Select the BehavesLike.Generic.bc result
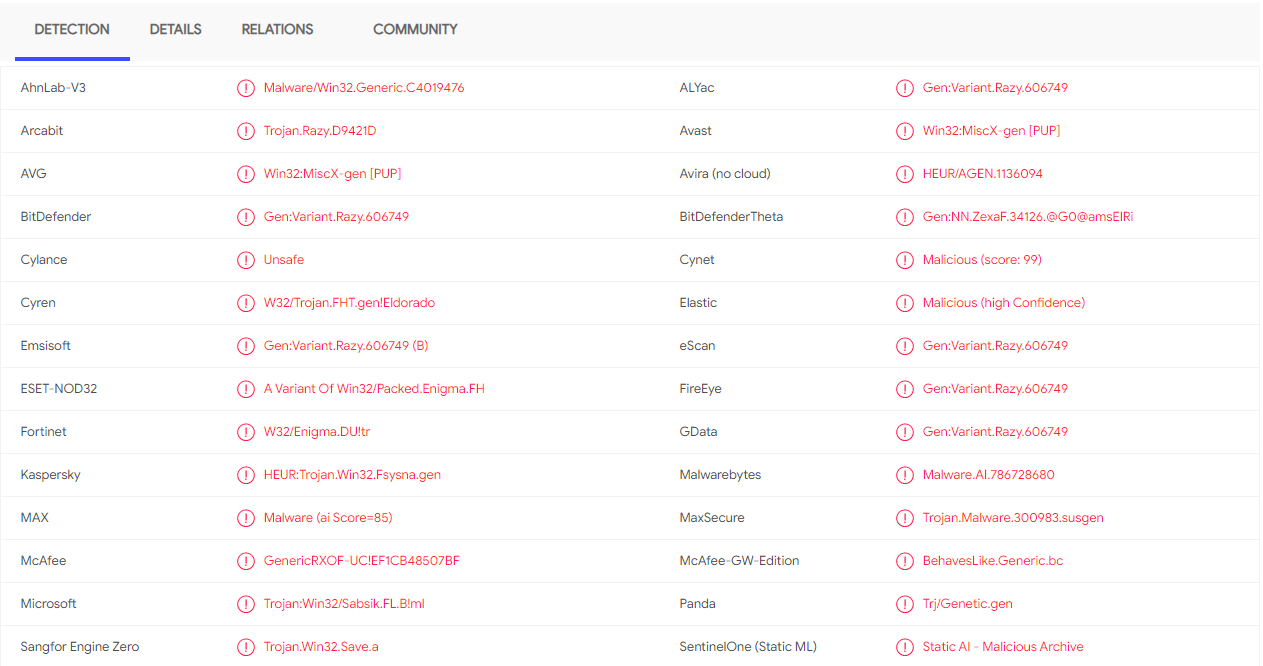This screenshot has width=1263, height=666. point(993,561)
